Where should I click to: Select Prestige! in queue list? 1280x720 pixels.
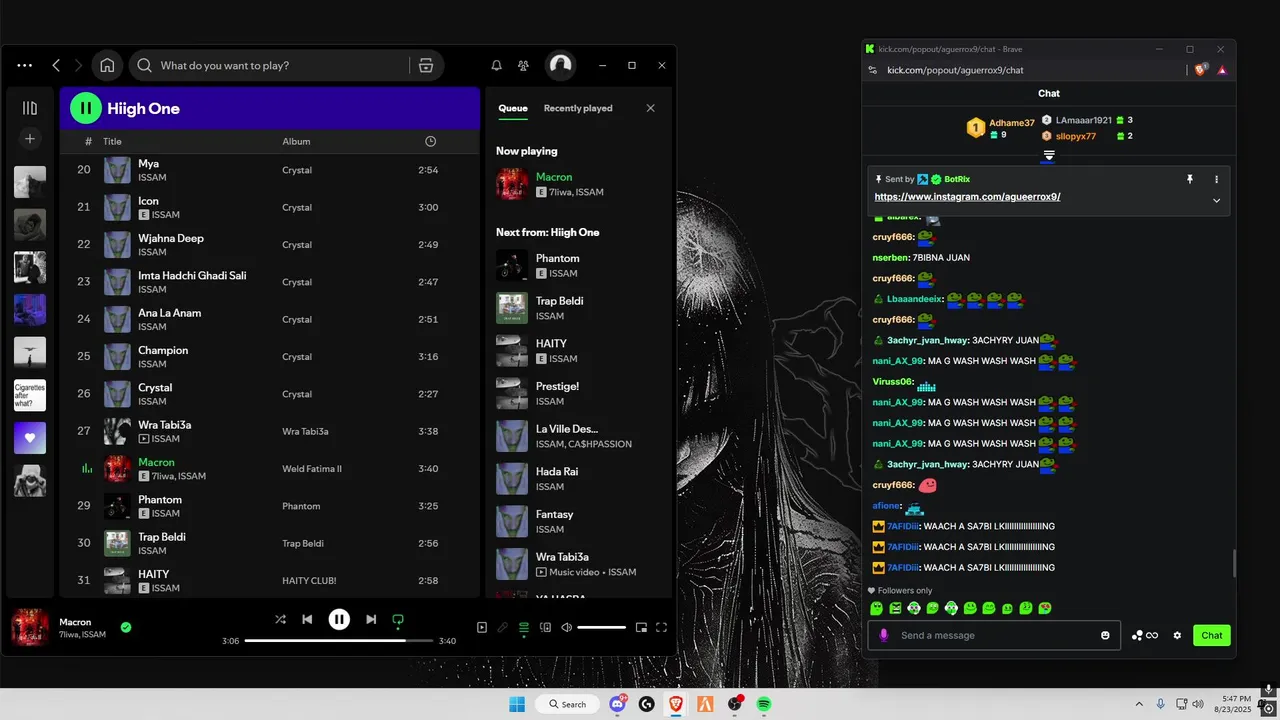click(576, 393)
